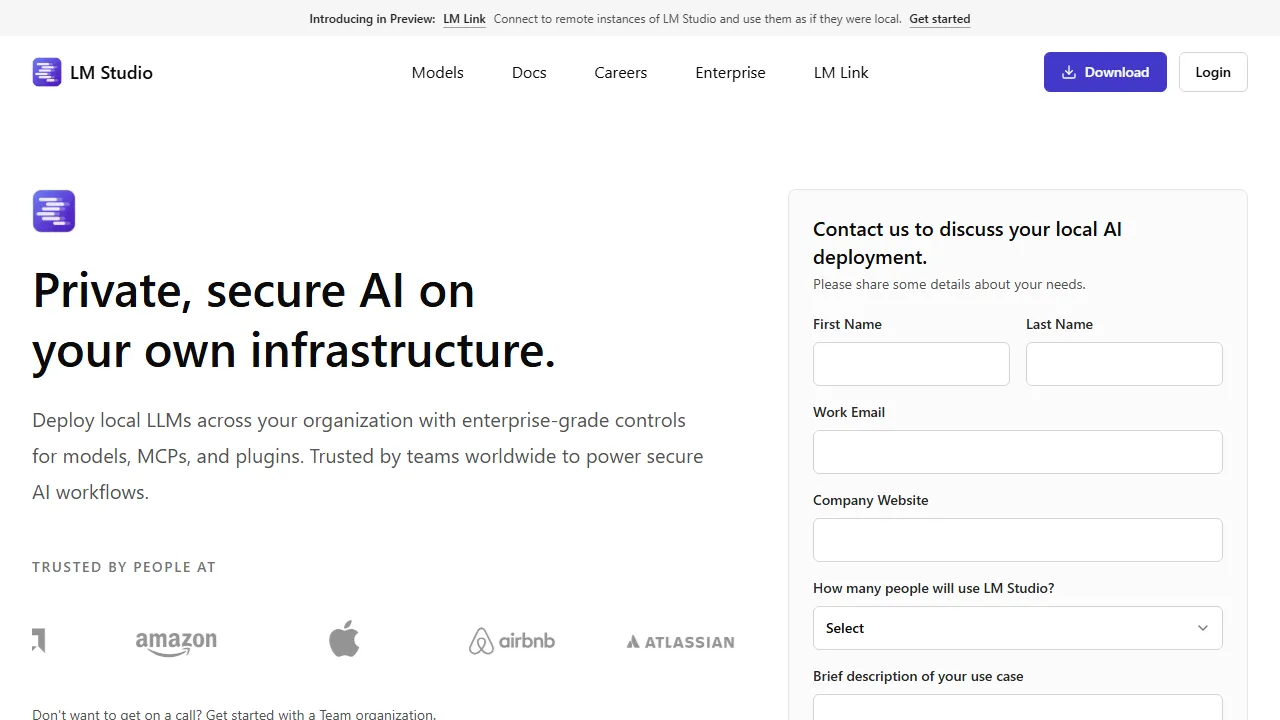The height and width of the screenshot is (720, 1280).
Task: Open the Team organization get started link
Action: click(320, 714)
